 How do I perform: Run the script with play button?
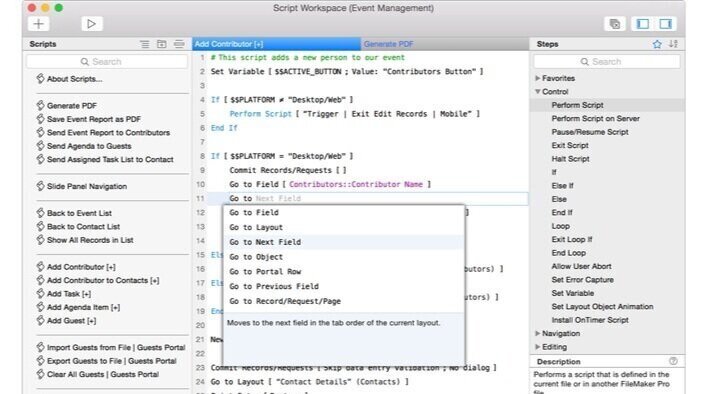point(92,24)
